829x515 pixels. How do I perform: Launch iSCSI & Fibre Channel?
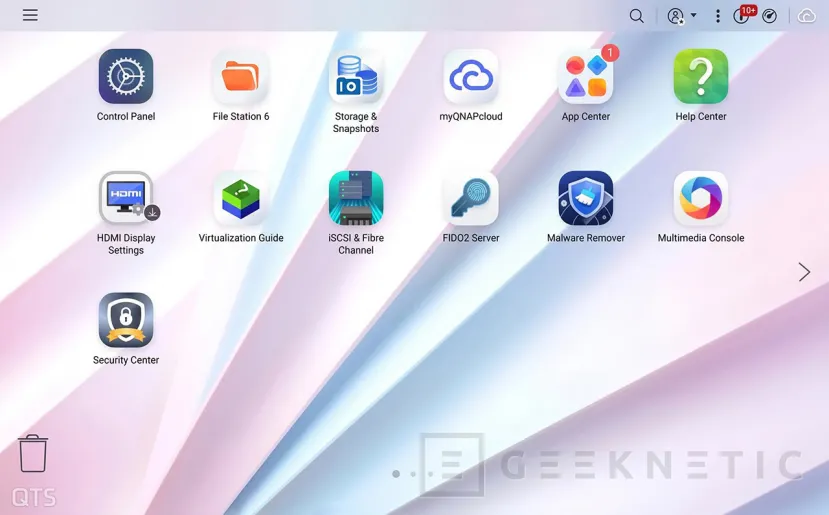[x=356, y=198]
